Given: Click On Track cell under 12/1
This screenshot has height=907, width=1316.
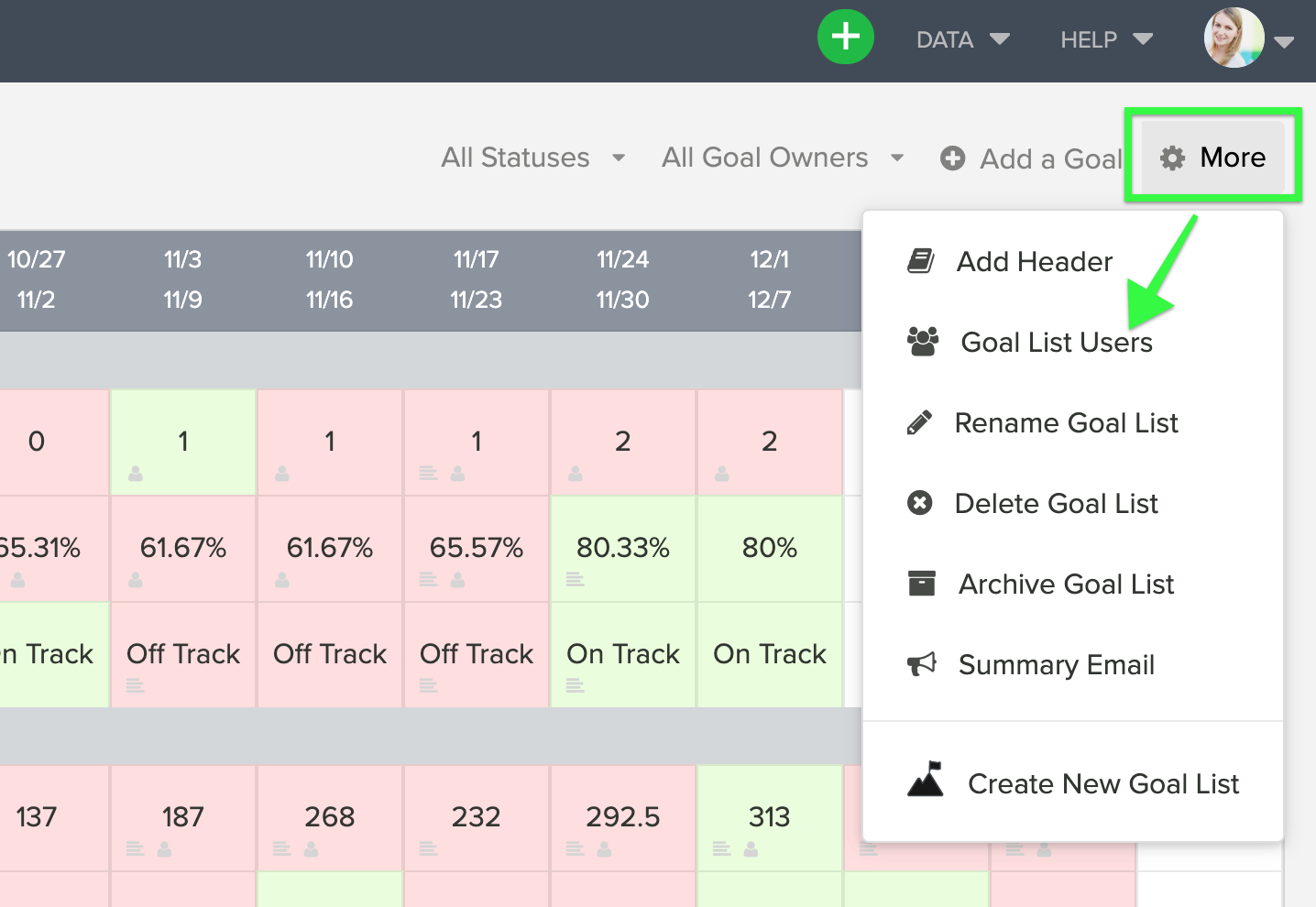Looking at the screenshot, I should (770, 654).
